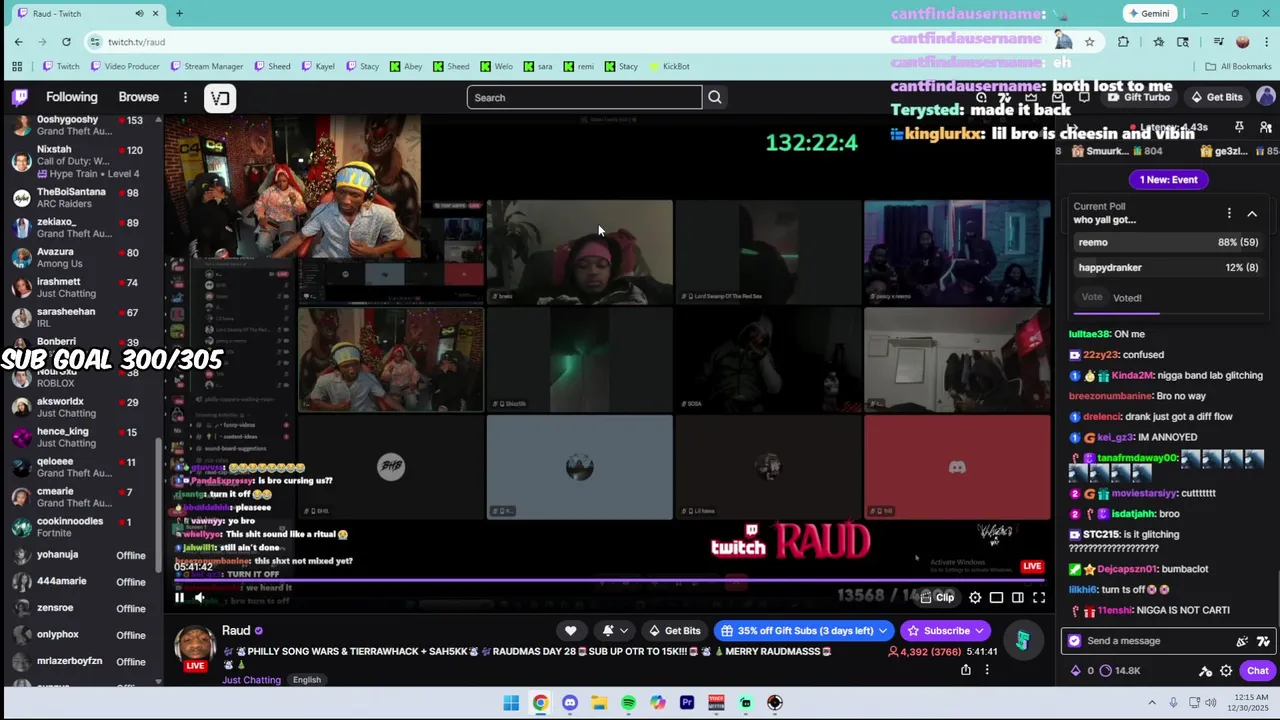
Task: Open video player settings gear
Action: pos(975,598)
